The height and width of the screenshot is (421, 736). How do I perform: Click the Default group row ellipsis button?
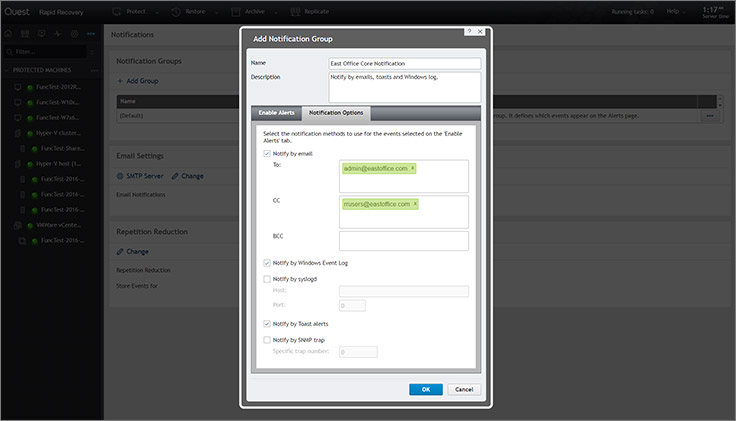[x=710, y=115]
